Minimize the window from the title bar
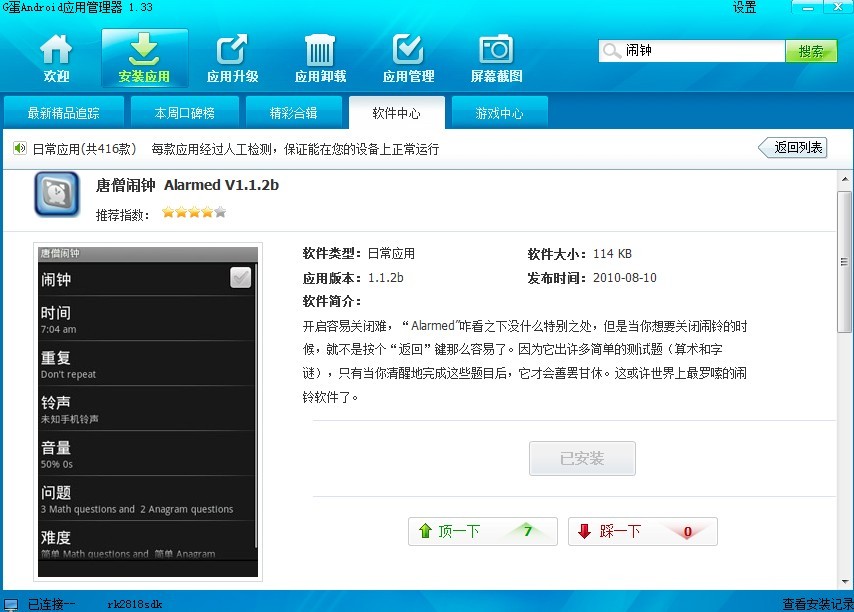The height and width of the screenshot is (612, 854). (x=808, y=7)
